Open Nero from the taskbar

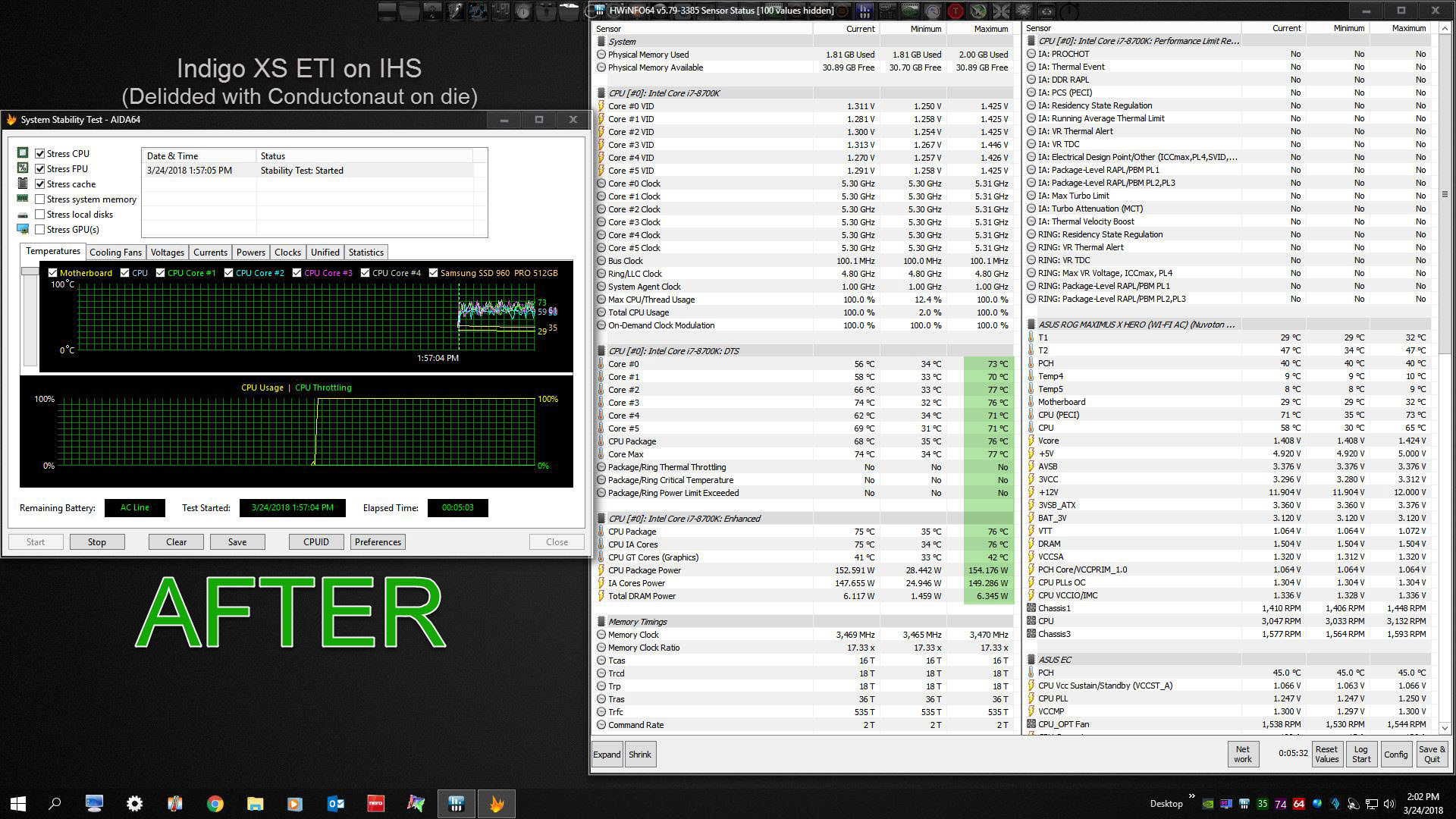coord(375,803)
